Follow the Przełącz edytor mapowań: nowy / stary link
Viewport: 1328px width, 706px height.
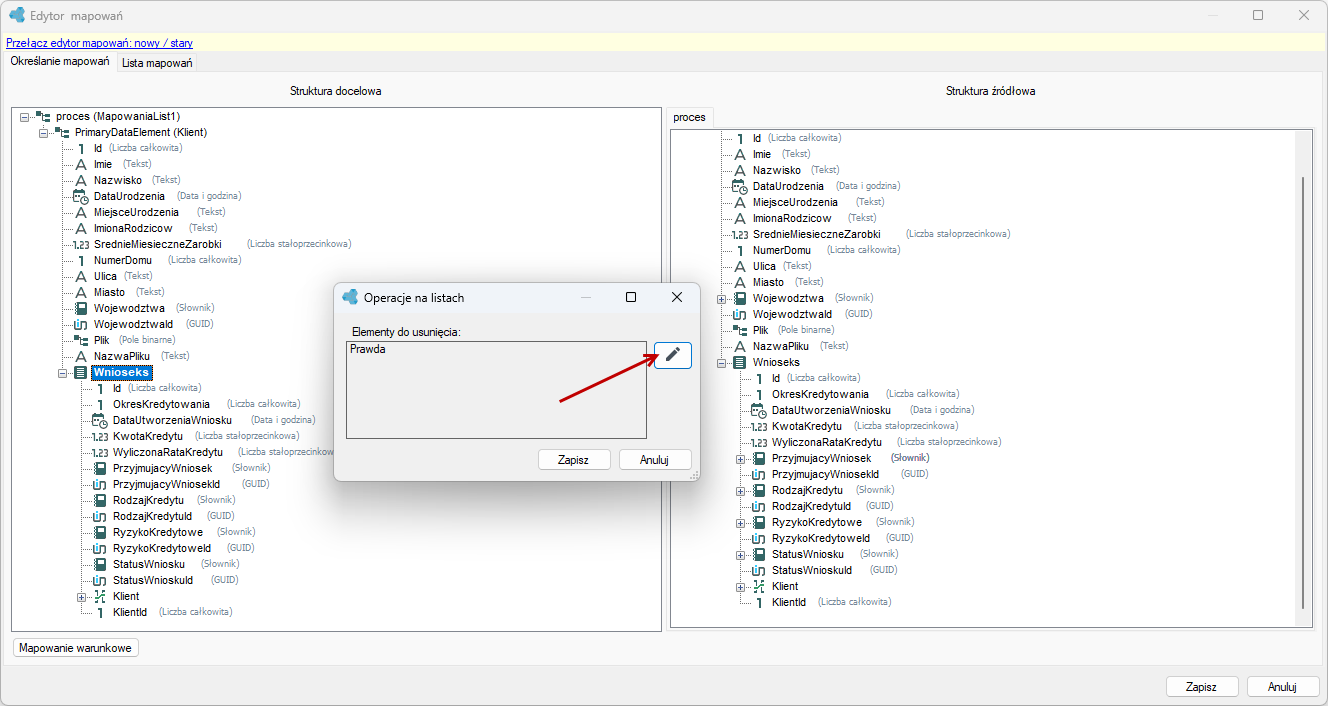100,43
